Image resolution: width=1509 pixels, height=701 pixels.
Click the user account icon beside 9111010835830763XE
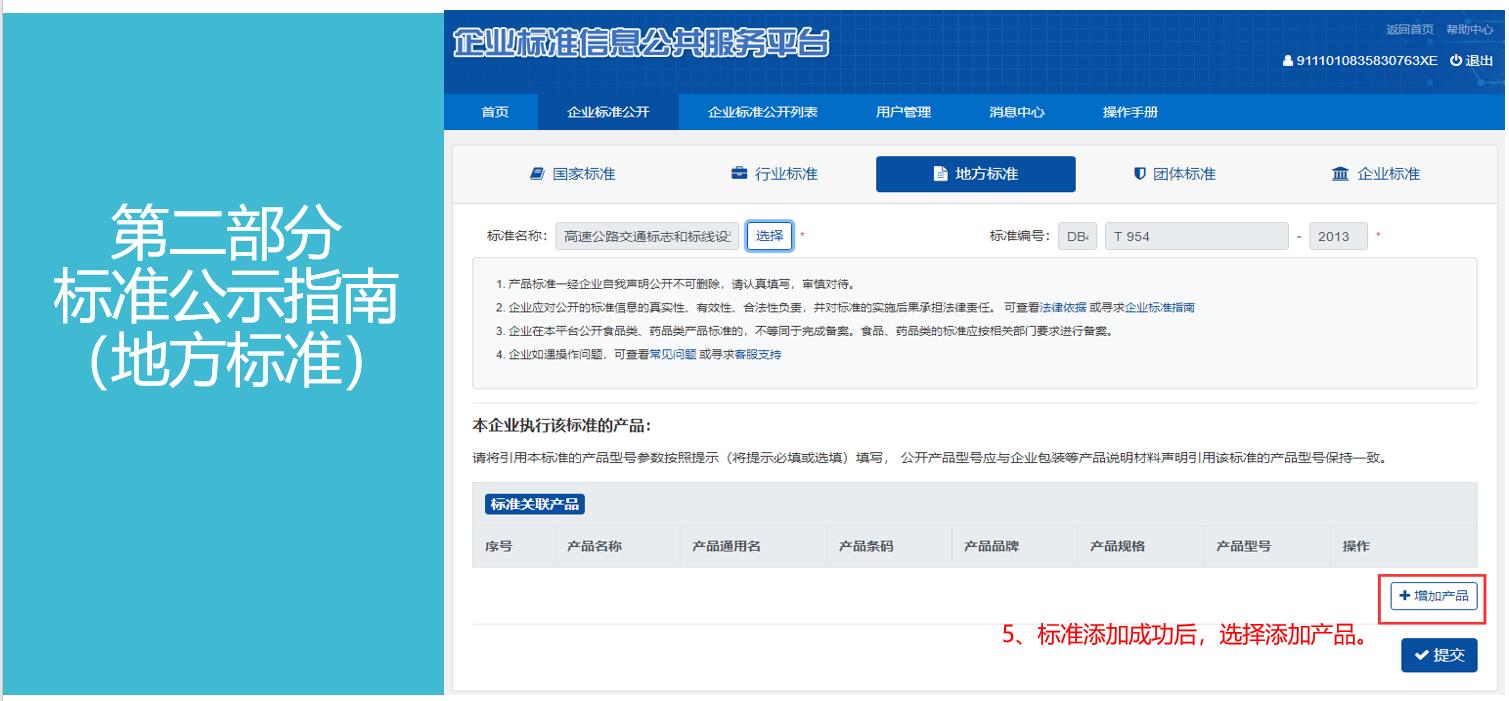point(1288,61)
